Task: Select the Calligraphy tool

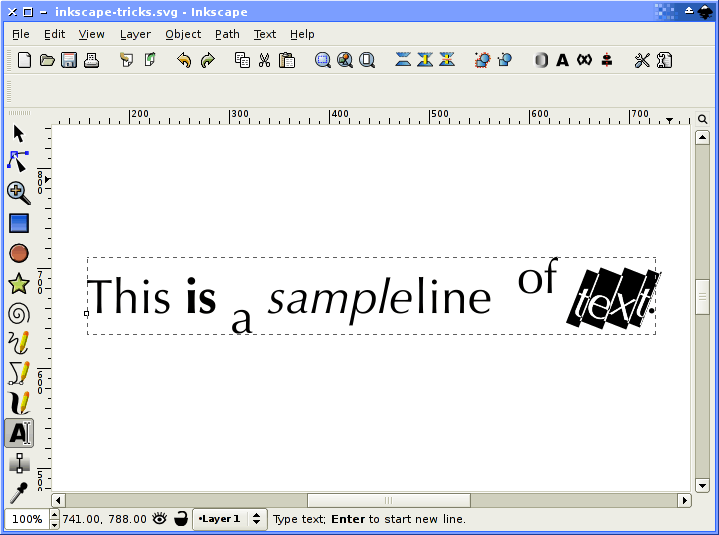Action: click(19, 403)
